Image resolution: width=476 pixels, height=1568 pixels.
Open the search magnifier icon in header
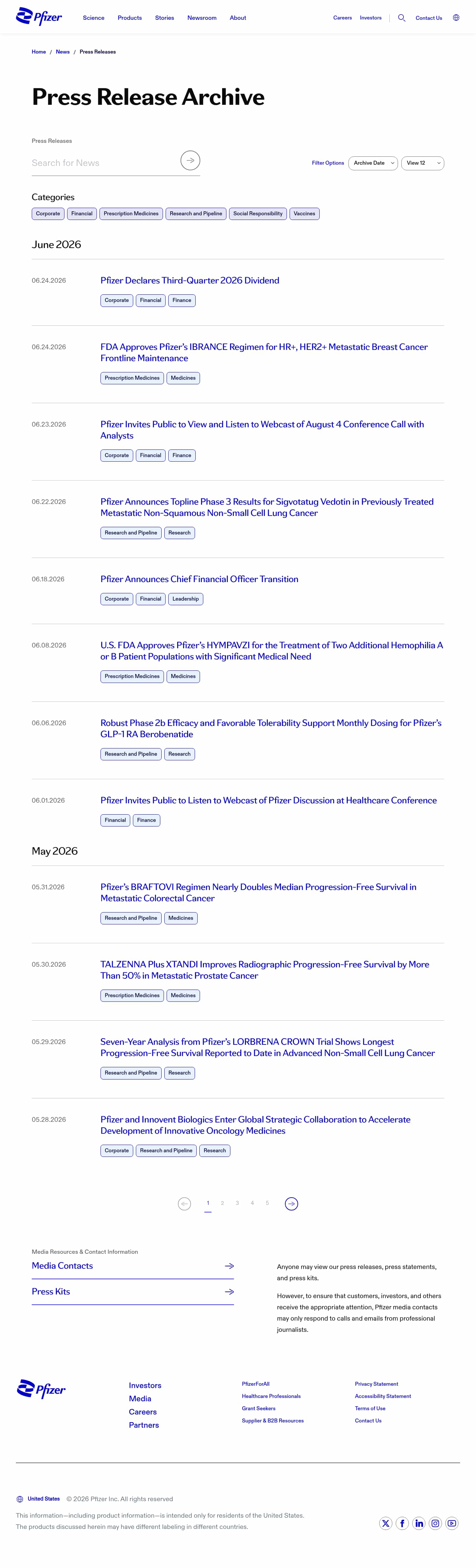click(401, 18)
